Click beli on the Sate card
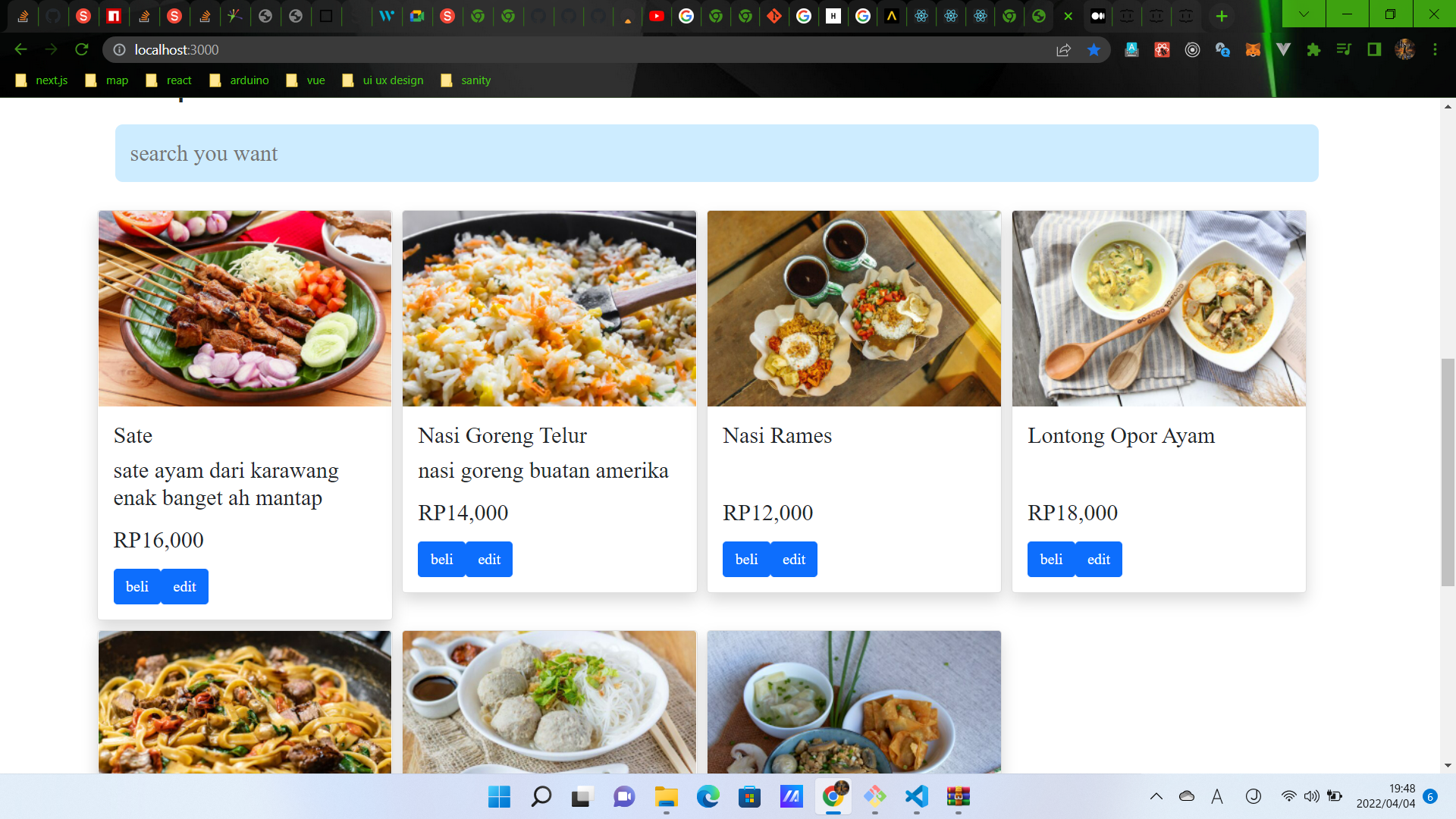1456x819 pixels. point(136,586)
